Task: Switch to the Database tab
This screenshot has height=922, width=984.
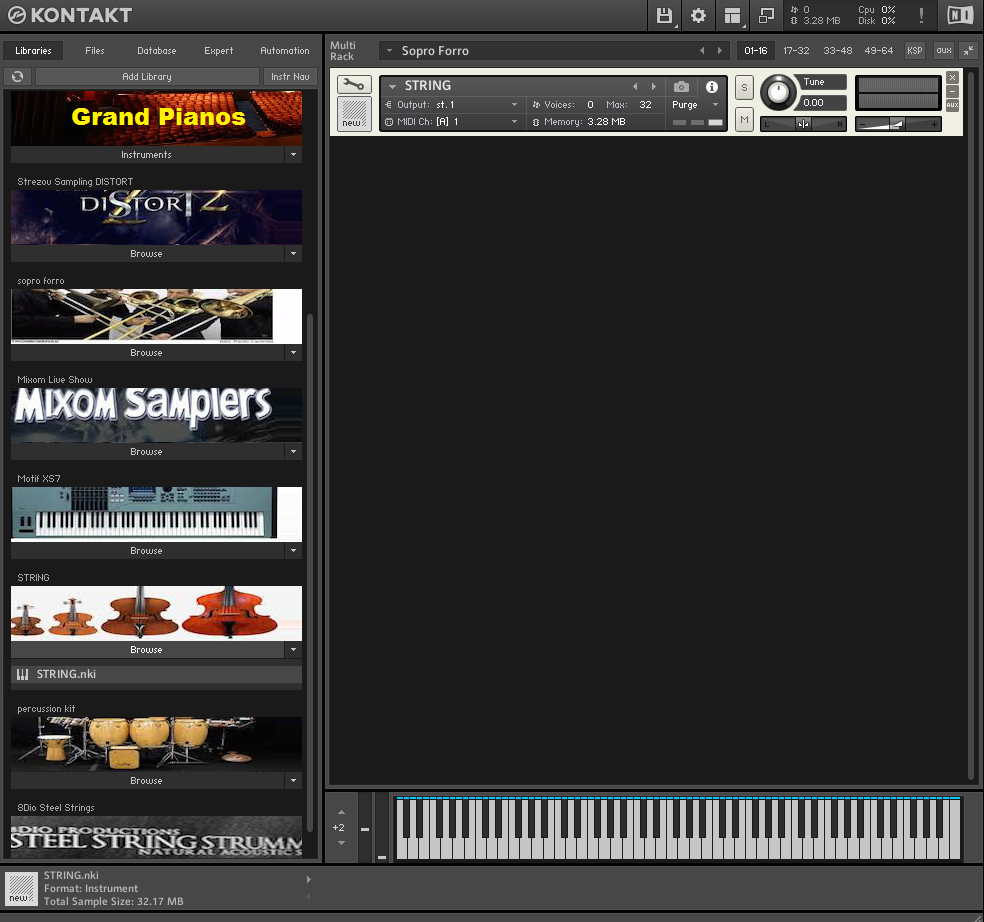Action: coord(157,51)
